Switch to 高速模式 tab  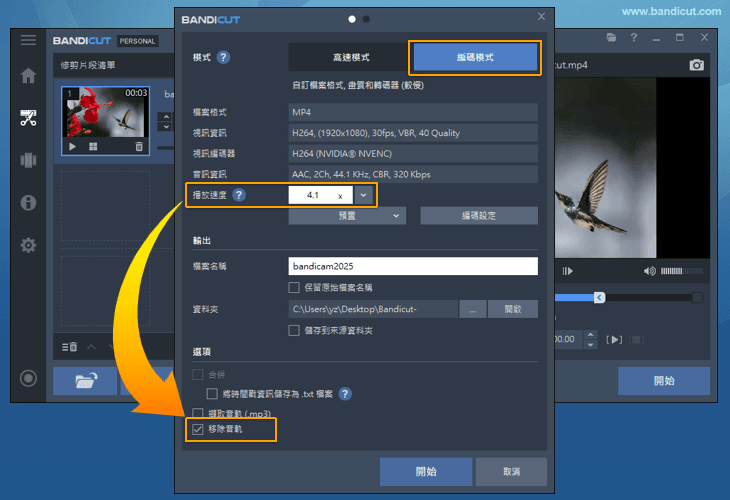pos(350,57)
